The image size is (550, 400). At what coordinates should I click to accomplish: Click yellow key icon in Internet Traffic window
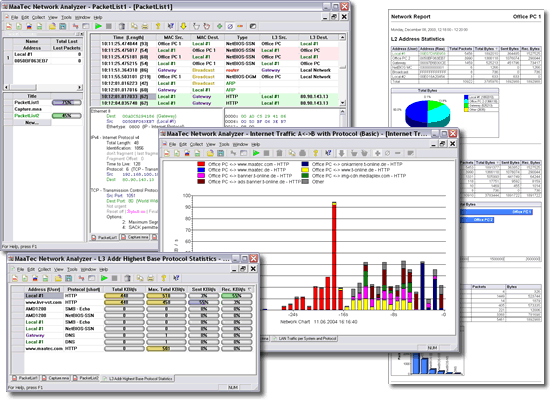316,153
